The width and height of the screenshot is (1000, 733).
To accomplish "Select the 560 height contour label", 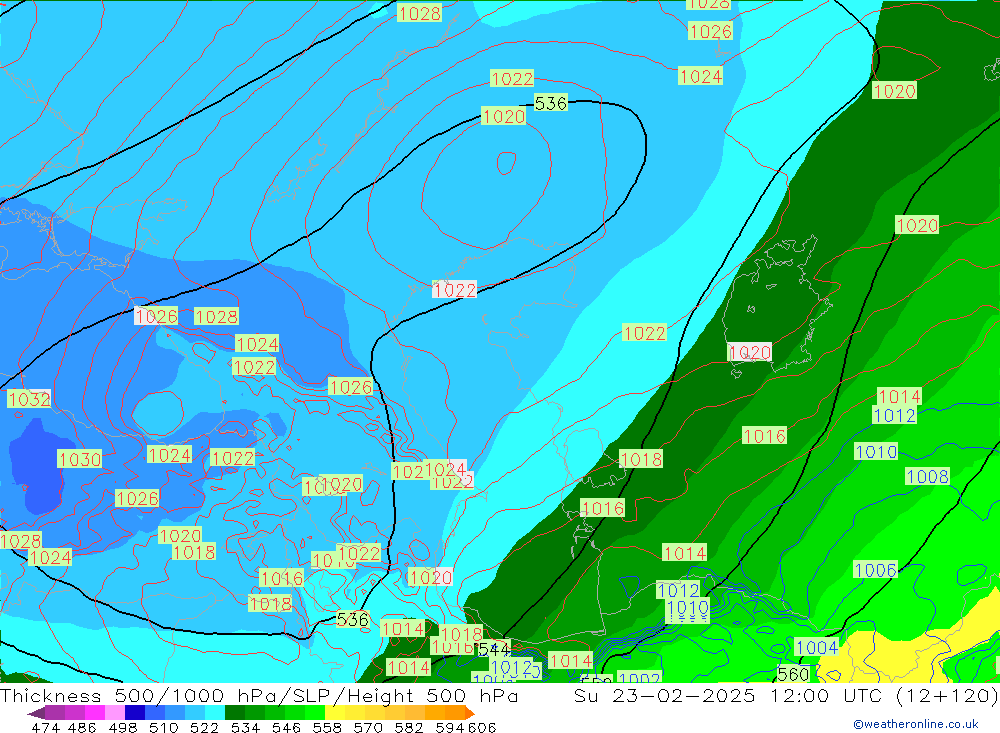I will [793, 674].
